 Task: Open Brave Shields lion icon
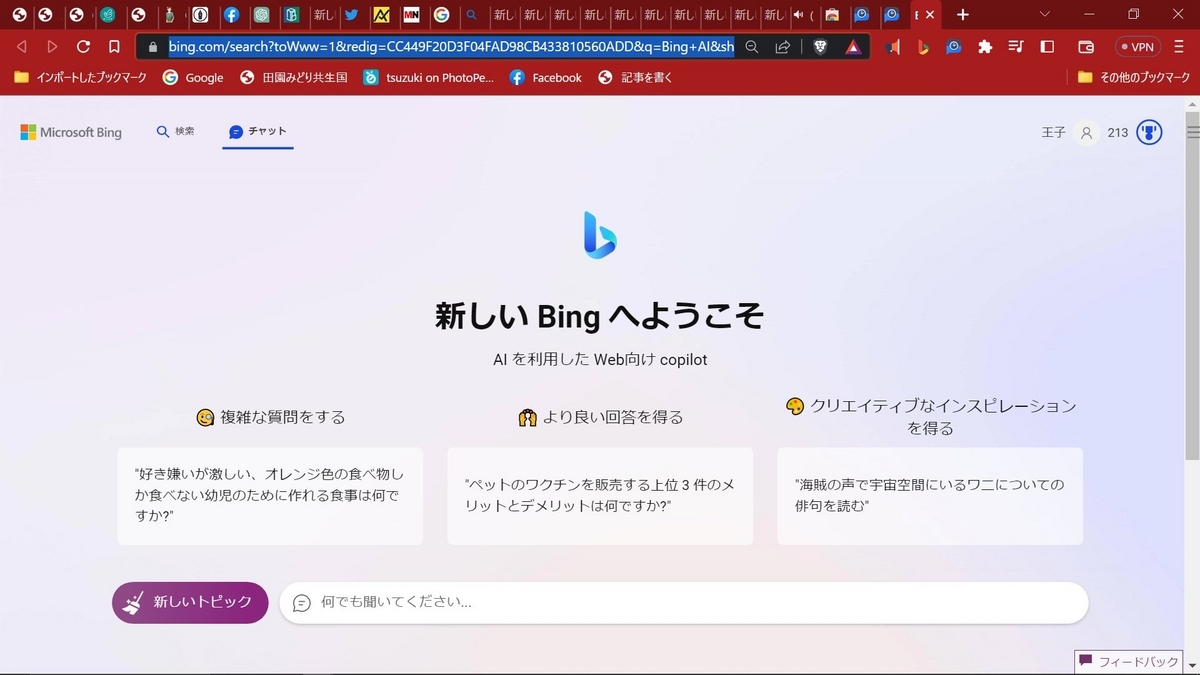[820, 47]
